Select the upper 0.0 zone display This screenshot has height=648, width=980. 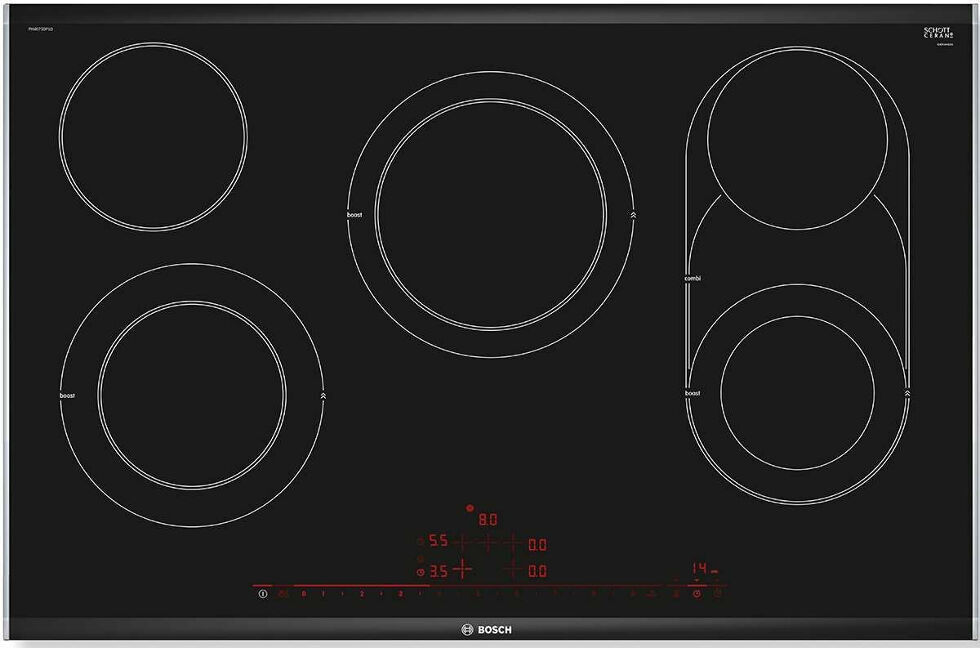pyautogui.click(x=536, y=544)
